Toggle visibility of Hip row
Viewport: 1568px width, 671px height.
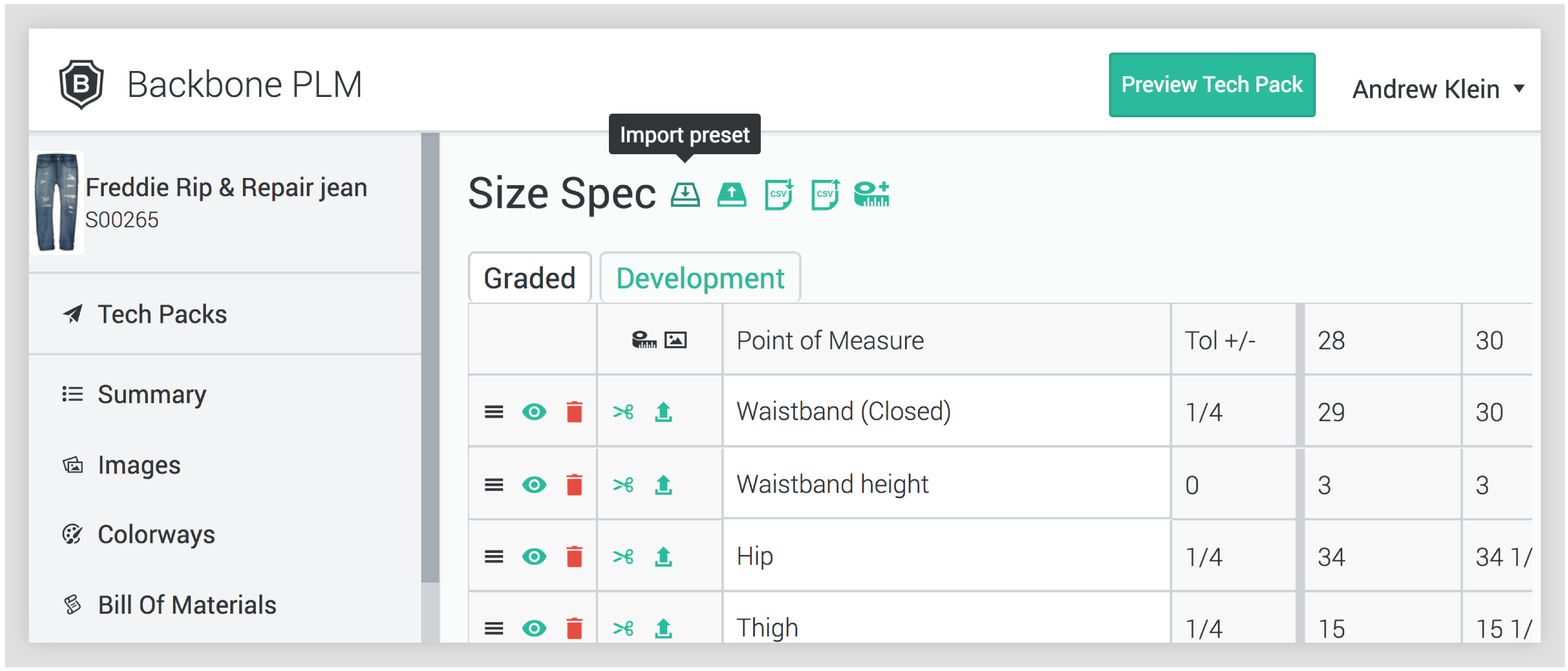(x=534, y=556)
